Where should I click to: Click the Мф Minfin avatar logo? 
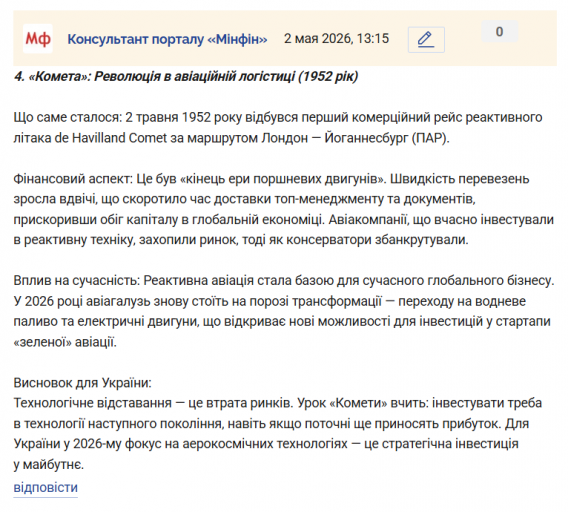[x=38, y=39]
